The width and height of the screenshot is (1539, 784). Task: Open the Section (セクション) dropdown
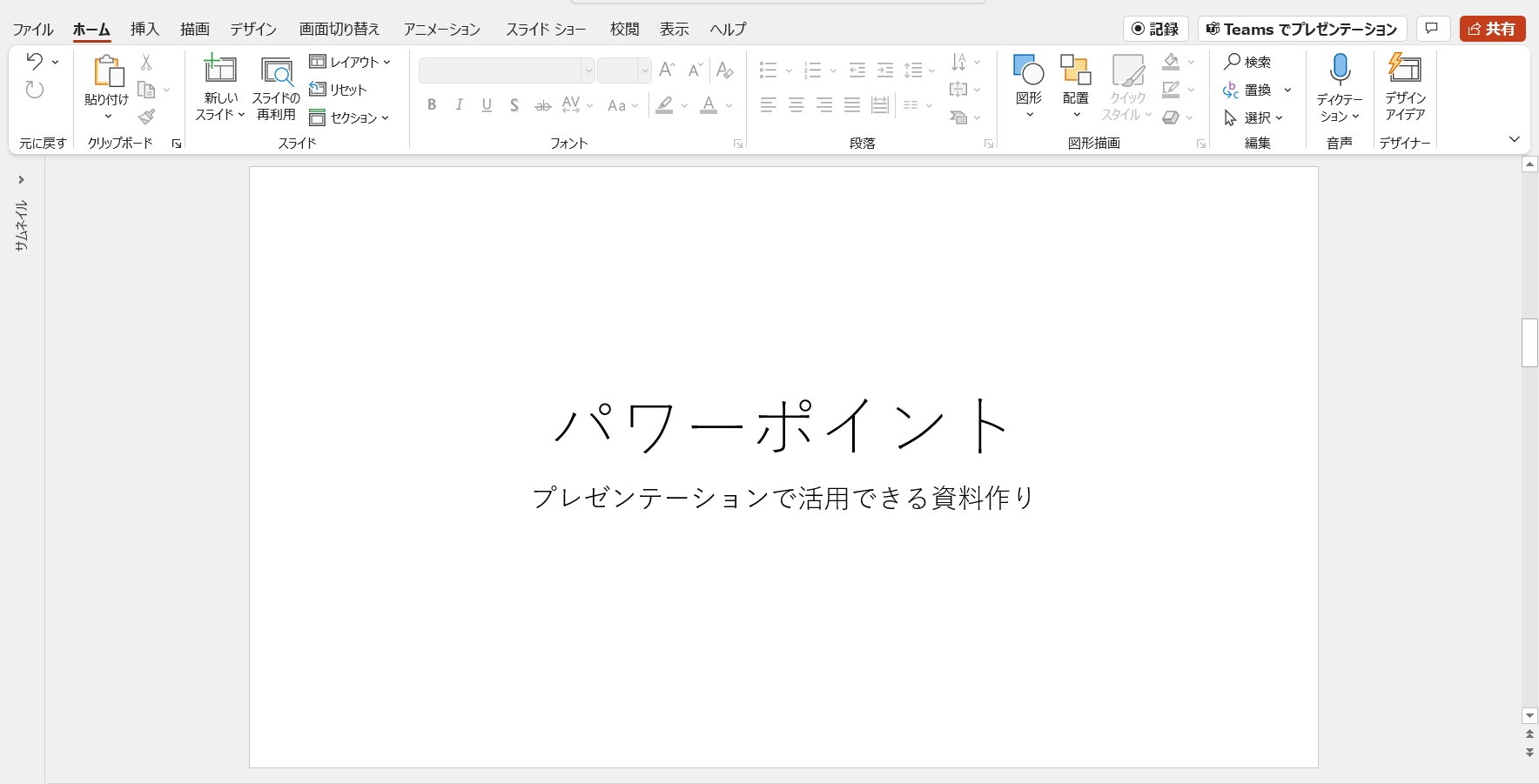(349, 117)
